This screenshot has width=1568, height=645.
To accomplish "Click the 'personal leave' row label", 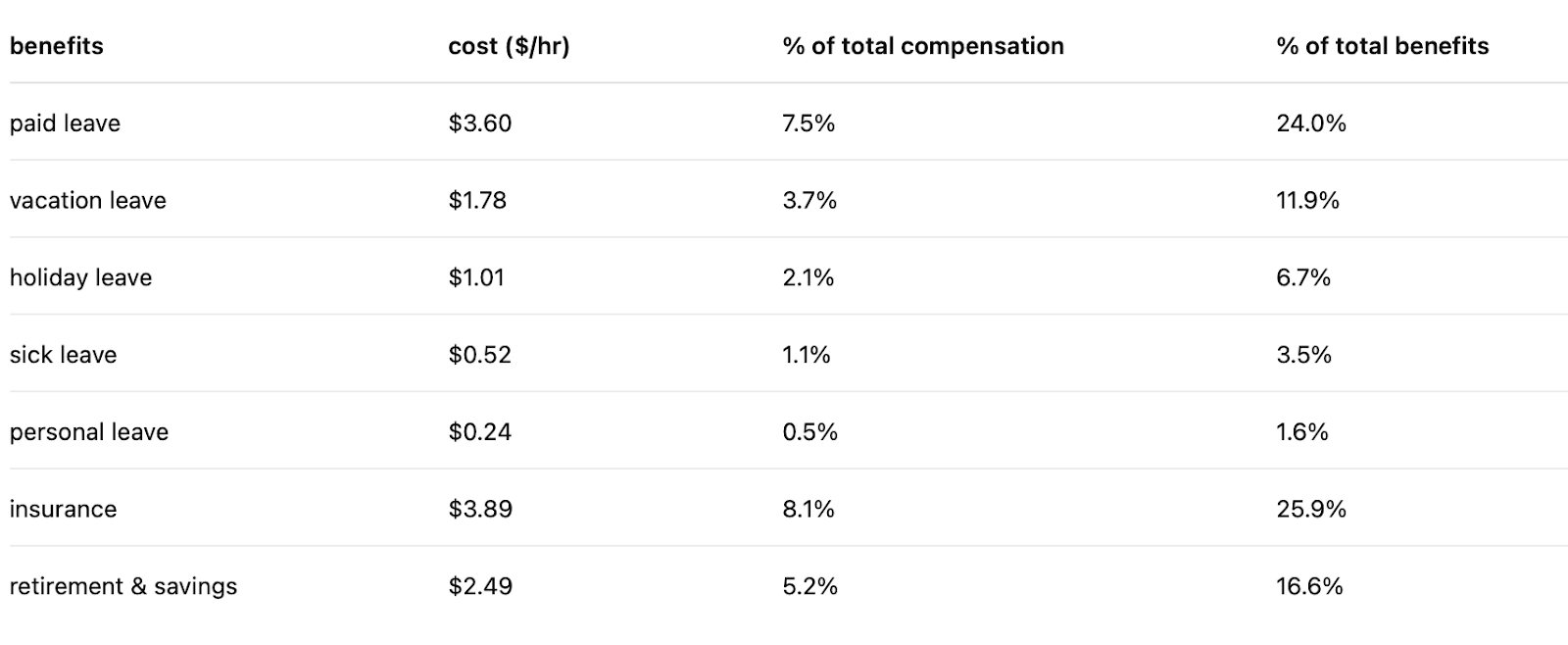I will (89, 432).
